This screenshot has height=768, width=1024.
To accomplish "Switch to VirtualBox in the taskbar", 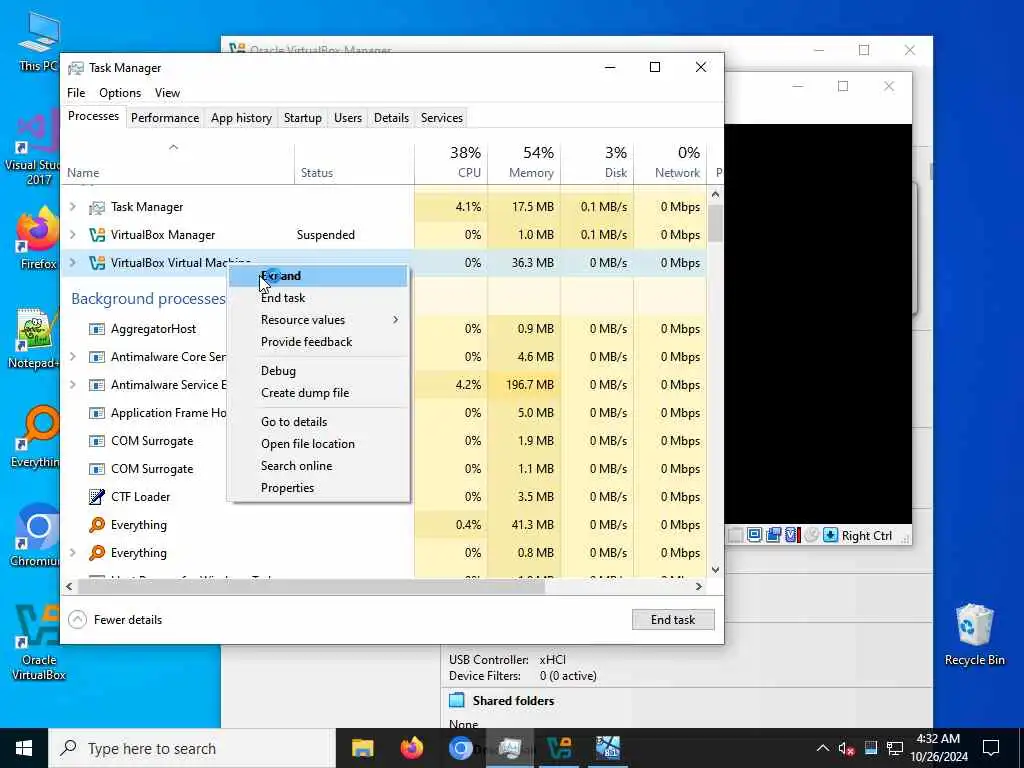I will (x=559, y=748).
